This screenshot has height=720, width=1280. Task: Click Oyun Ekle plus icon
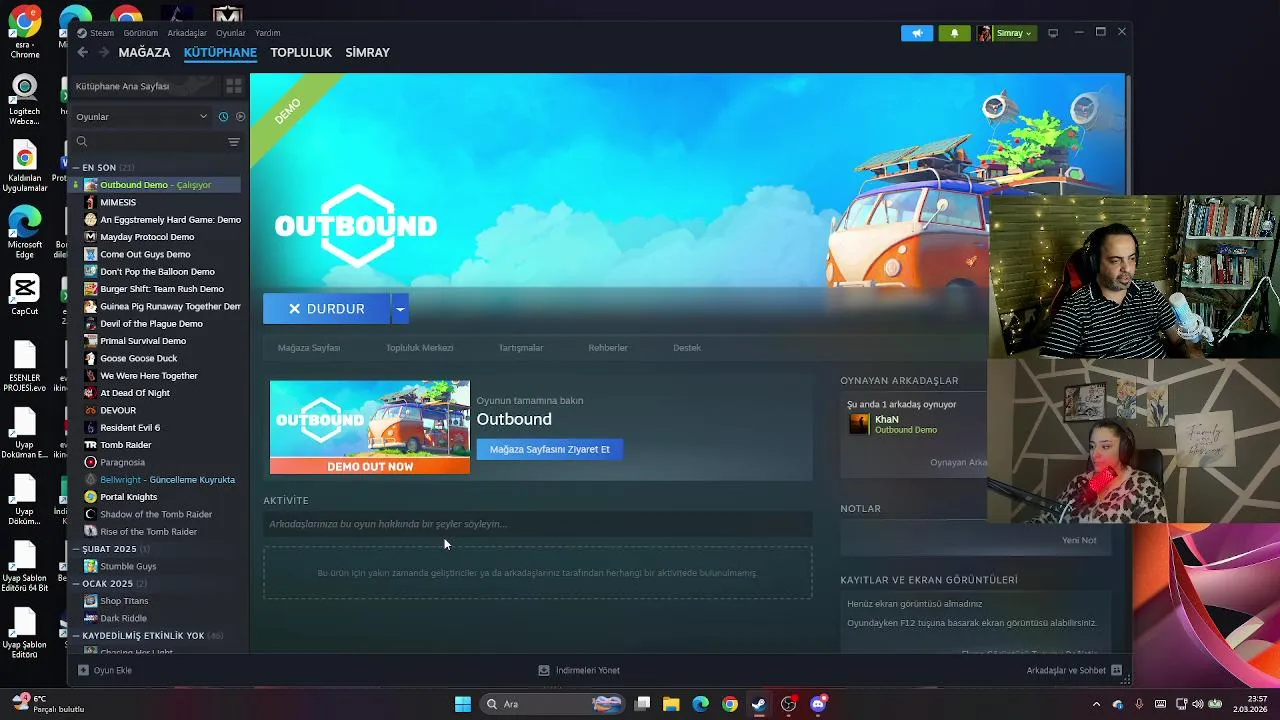(x=84, y=670)
